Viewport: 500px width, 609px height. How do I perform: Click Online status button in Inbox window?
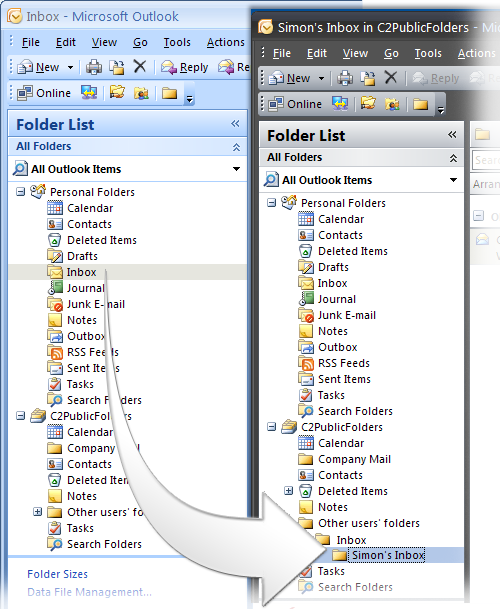pyautogui.click(x=44, y=93)
